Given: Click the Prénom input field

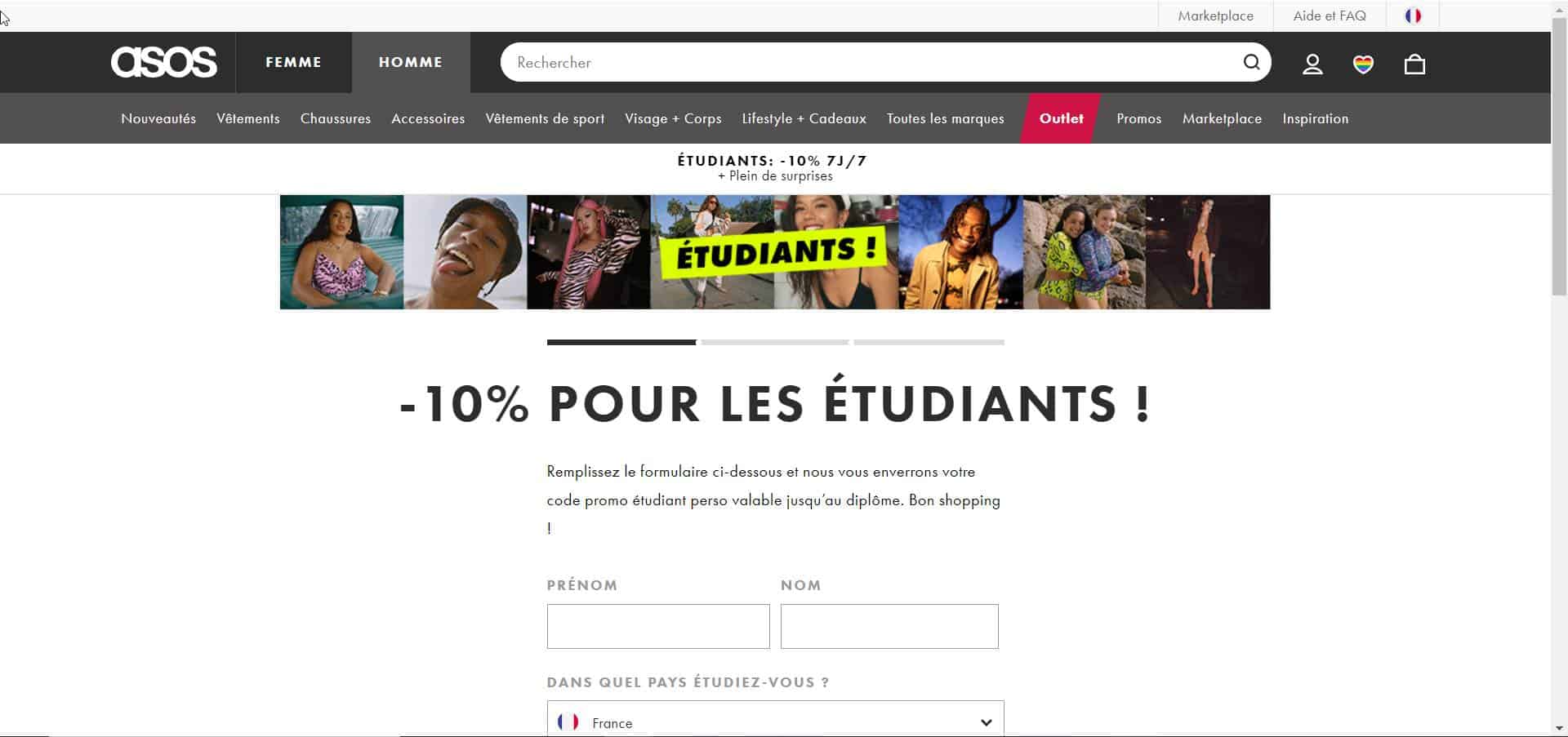Looking at the screenshot, I should coord(658,626).
